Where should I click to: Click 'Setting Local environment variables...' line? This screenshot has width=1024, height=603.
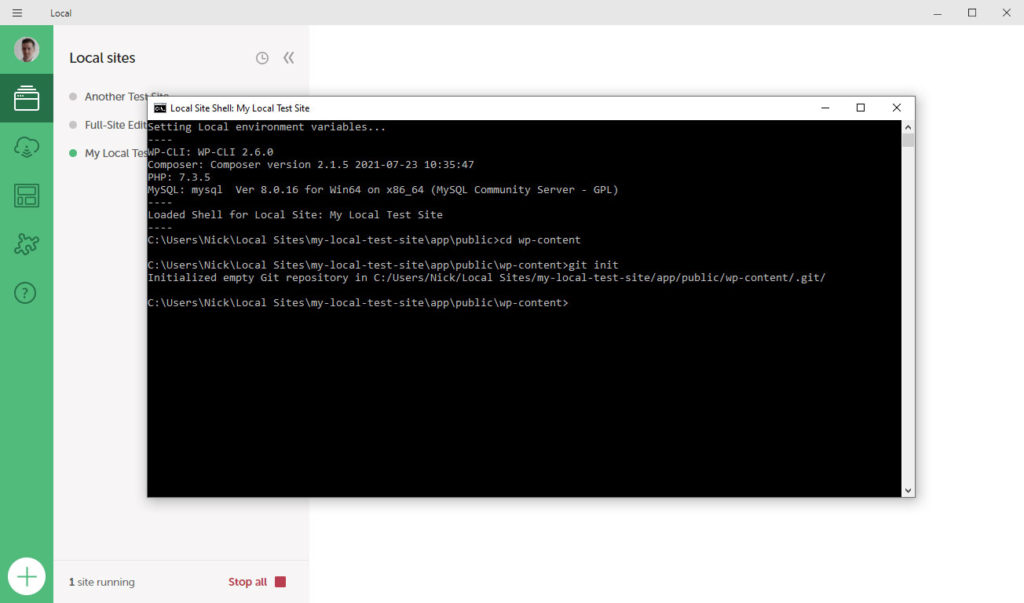tap(266, 127)
